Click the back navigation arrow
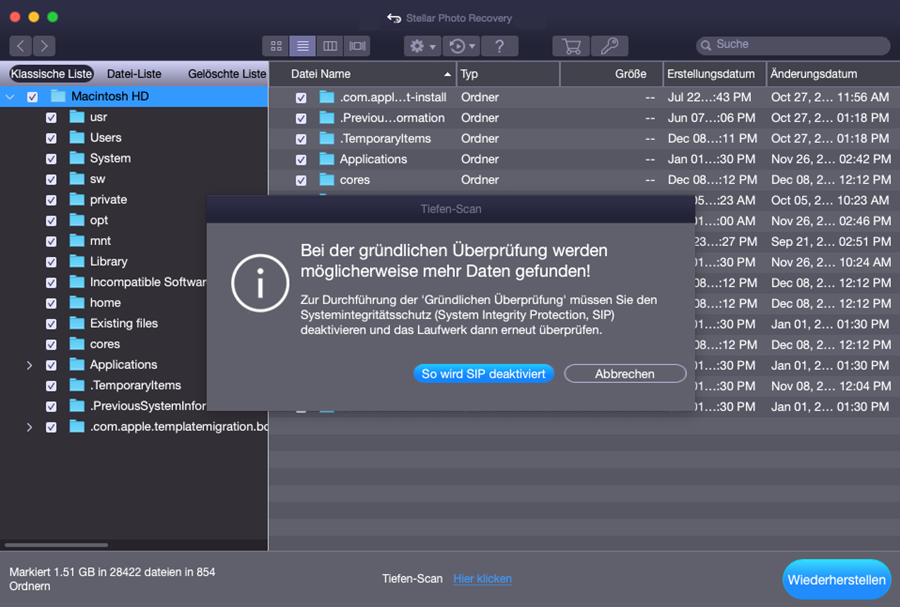This screenshot has height=607, width=900. point(20,46)
